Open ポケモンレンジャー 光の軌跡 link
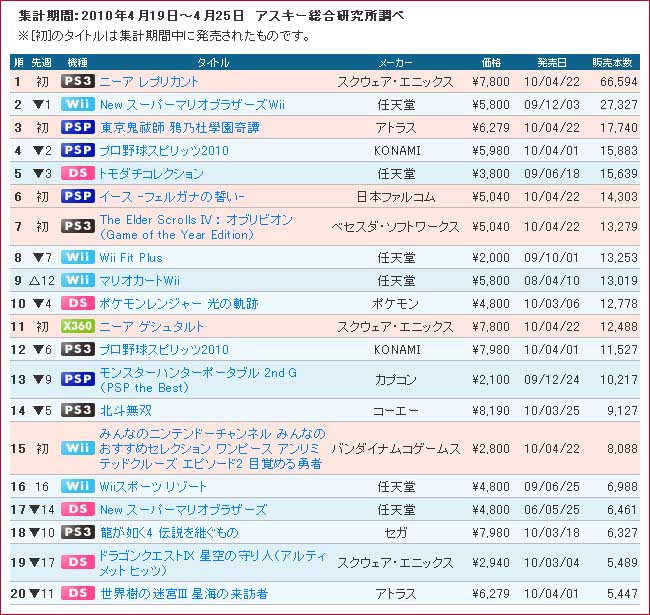Image resolution: width=650 pixels, height=615 pixels. (179, 304)
